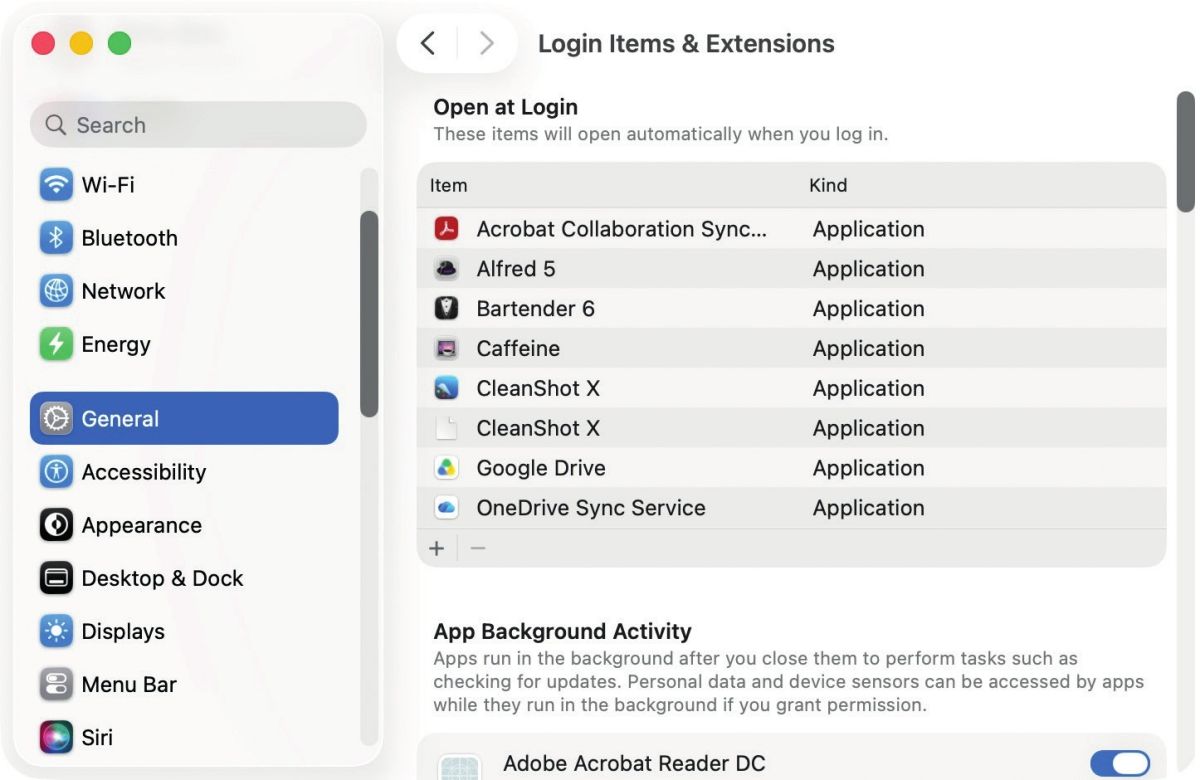Click the Adobe Acrobat Reader DC icon

coord(461,766)
